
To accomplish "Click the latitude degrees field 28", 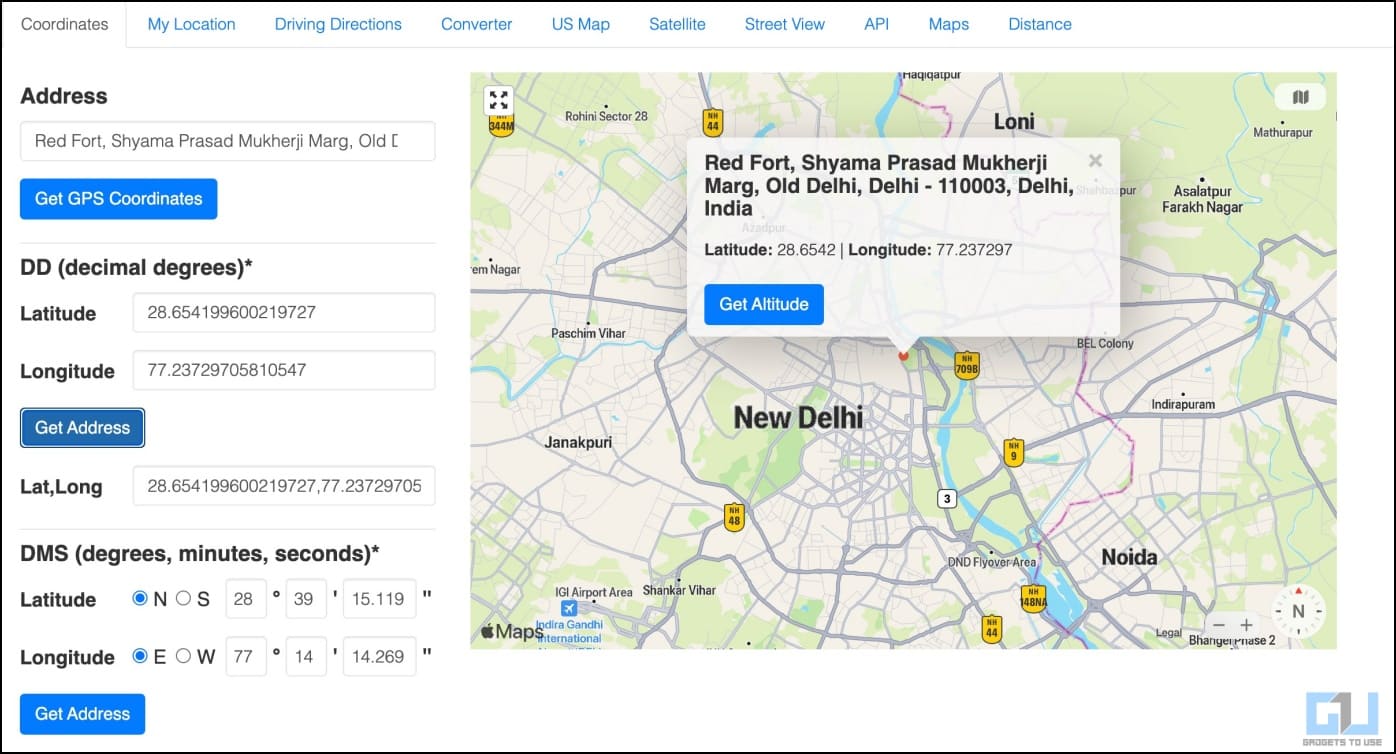I will click(246, 599).
